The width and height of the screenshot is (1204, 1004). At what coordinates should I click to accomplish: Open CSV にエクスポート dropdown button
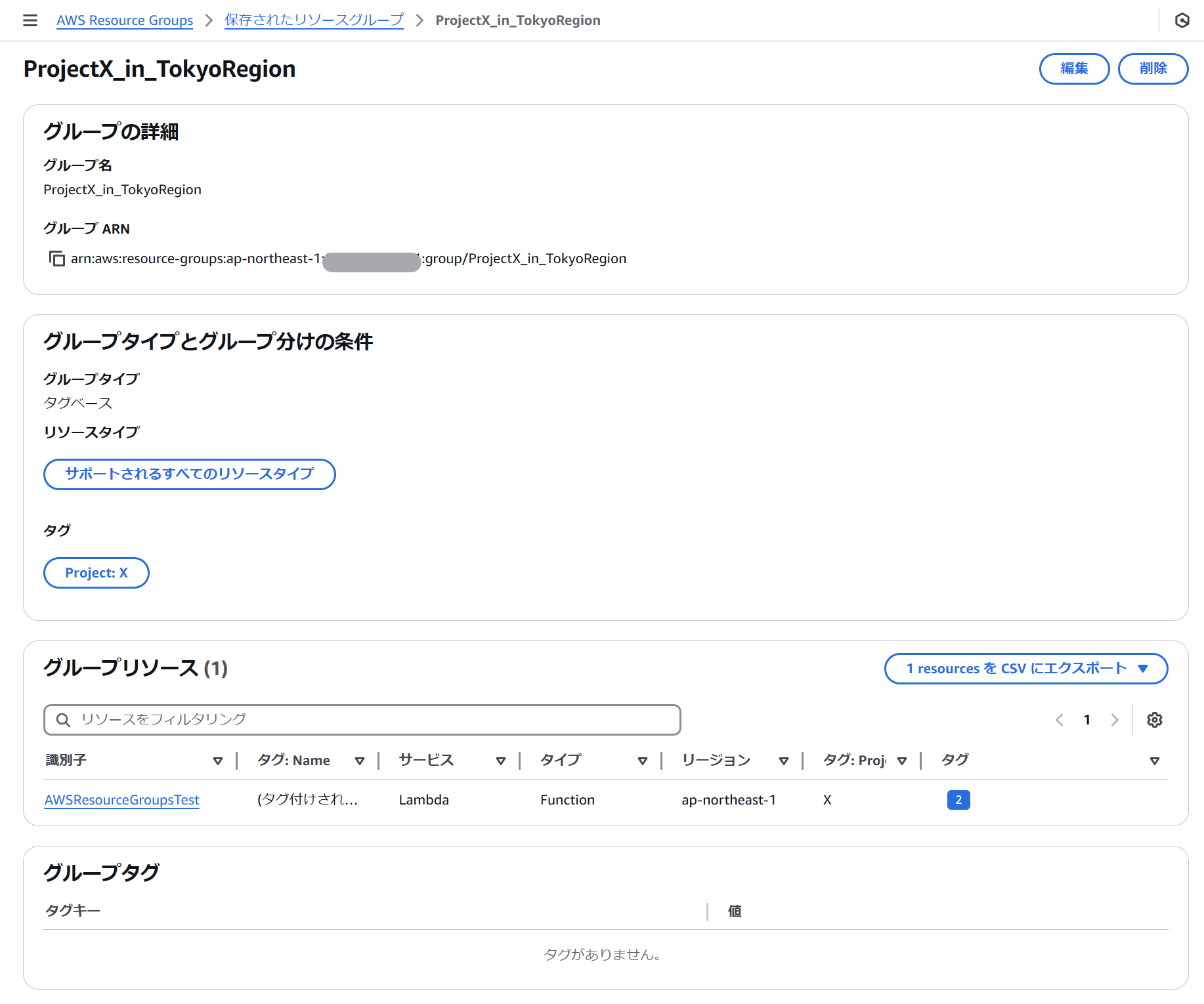coord(1026,669)
